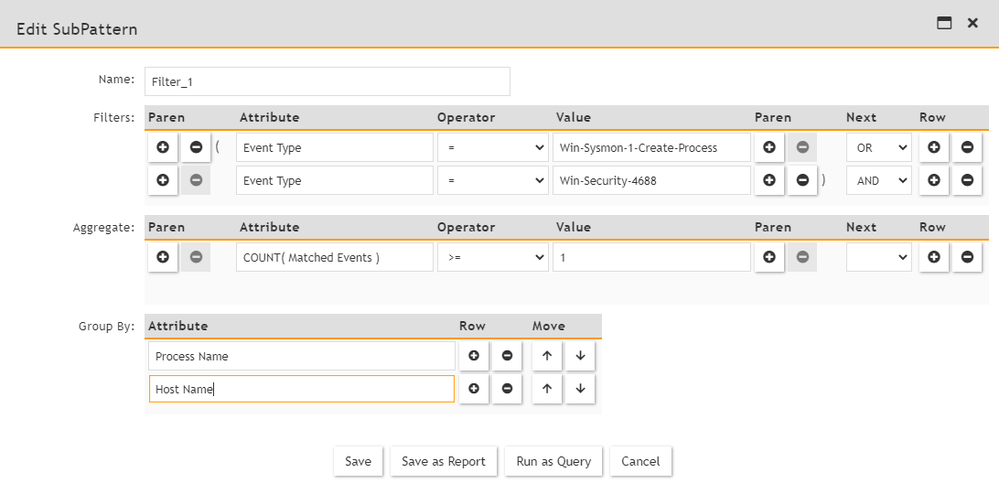Add row below Process Name group-by

(x=474, y=356)
